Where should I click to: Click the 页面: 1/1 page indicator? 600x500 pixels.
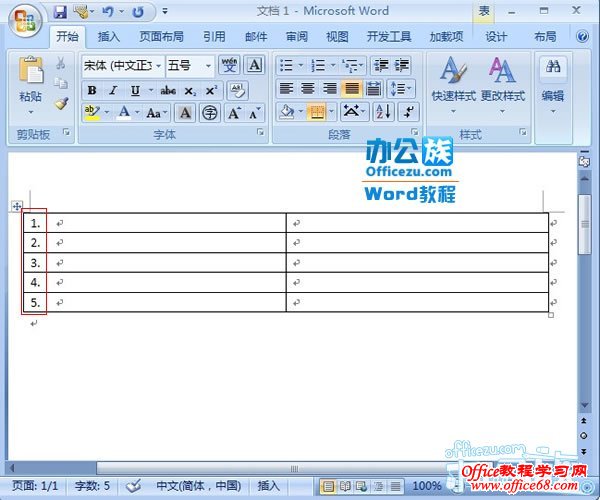(35, 486)
